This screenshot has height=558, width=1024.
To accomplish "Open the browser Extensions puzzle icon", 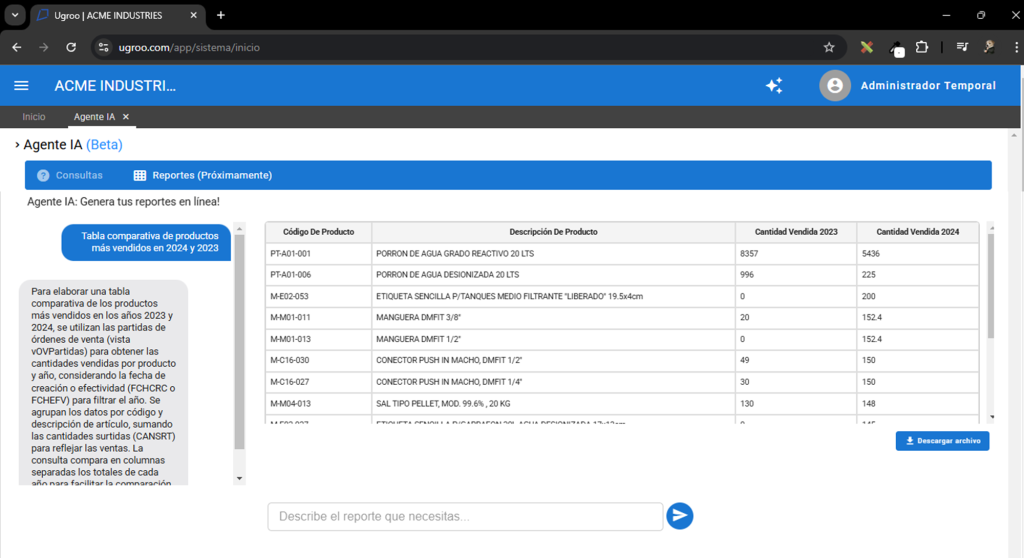I will point(922,47).
